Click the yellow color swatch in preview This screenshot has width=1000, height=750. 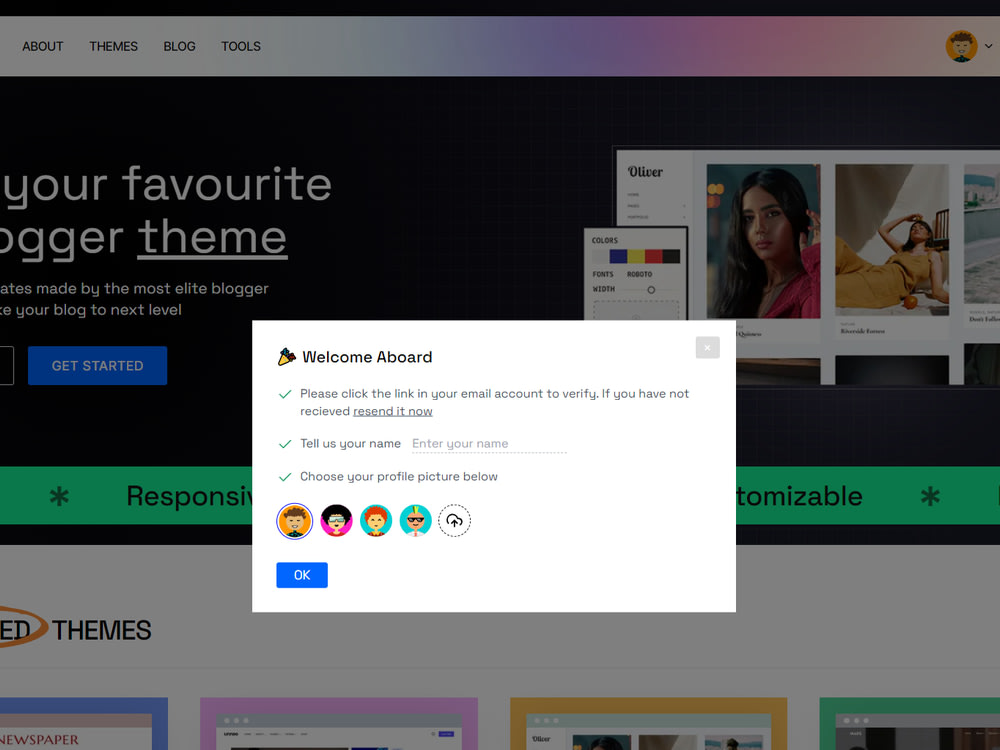pyautogui.click(x=636, y=256)
